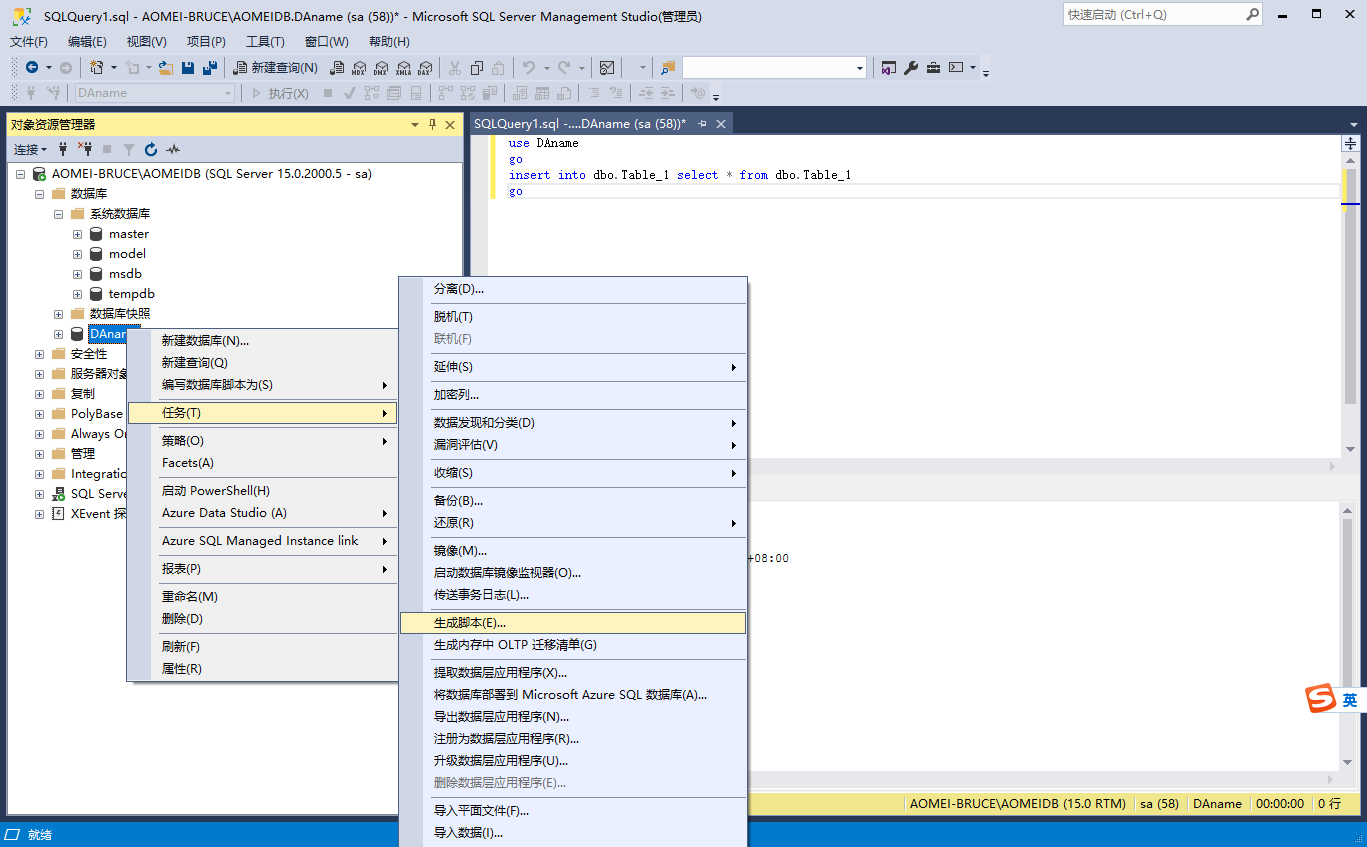Click the insert into statement line
Image resolution: width=1367 pixels, height=847 pixels.
click(680, 175)
